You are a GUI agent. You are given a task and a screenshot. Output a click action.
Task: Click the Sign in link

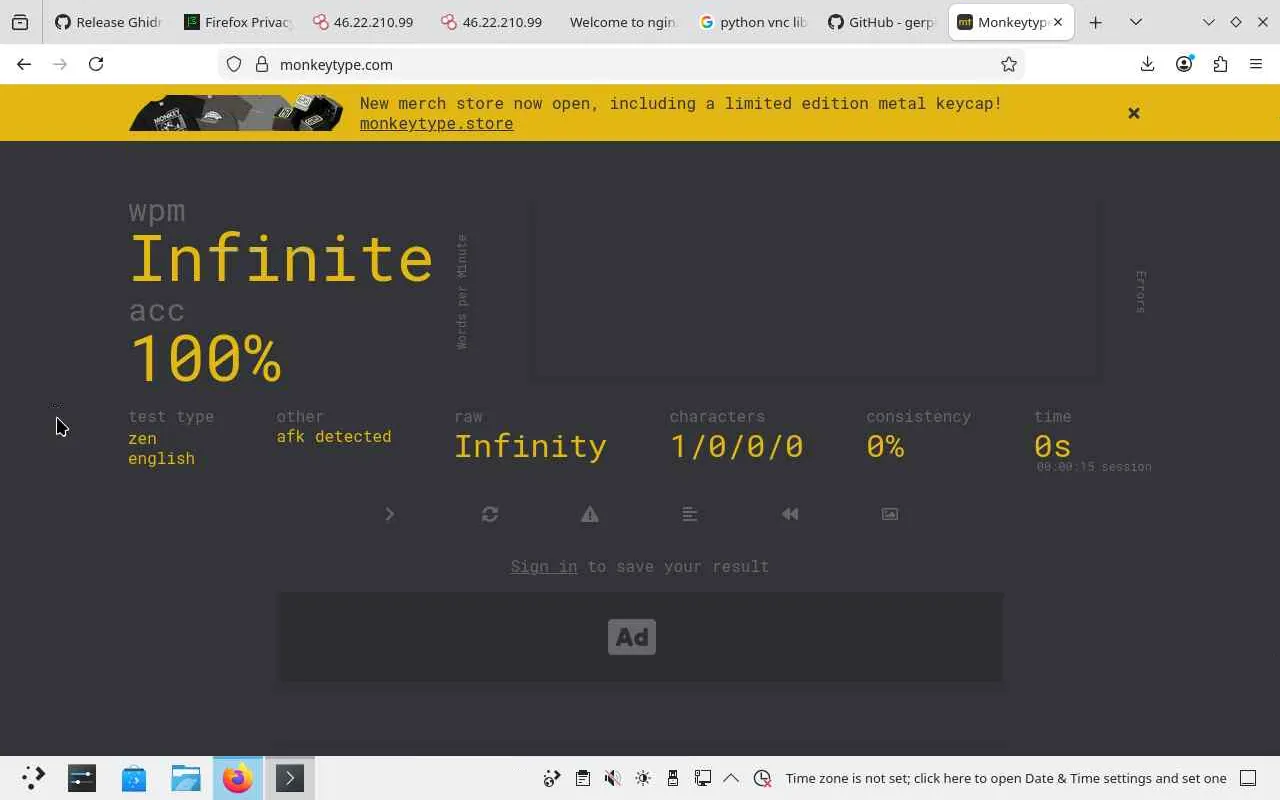pyautogui.click(x=543, y=566)
